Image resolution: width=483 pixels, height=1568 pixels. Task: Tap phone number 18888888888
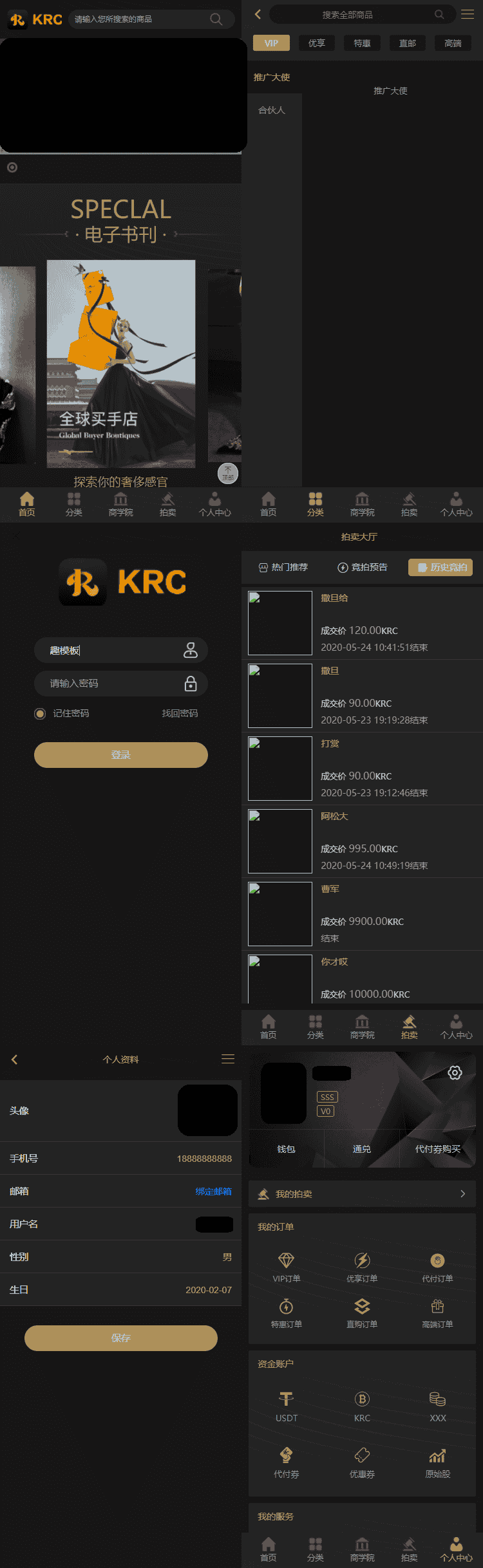[x=204, y=1159]
